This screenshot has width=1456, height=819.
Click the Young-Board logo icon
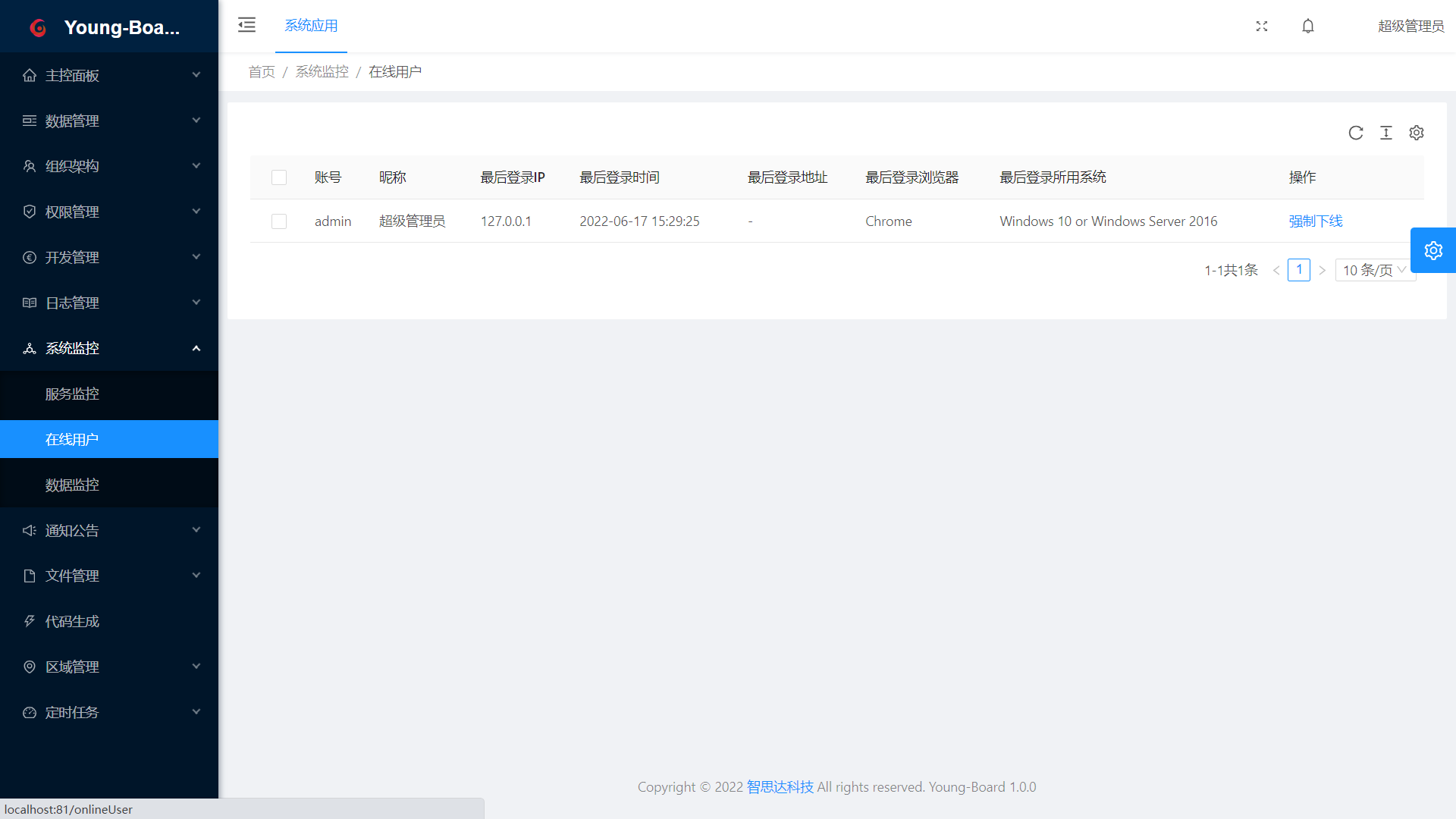[38, 28]
